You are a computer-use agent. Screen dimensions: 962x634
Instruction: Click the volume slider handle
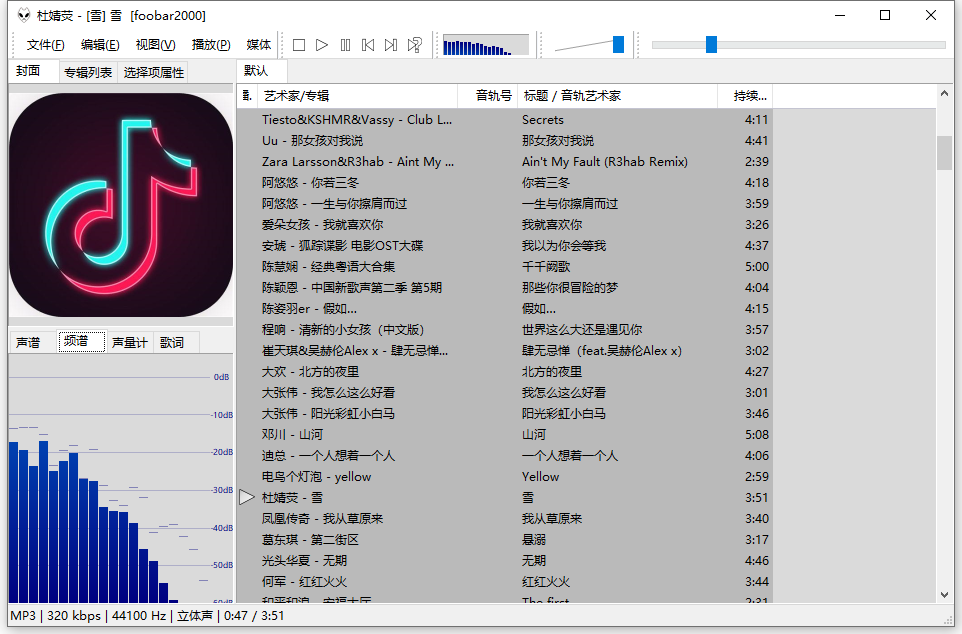618,44
